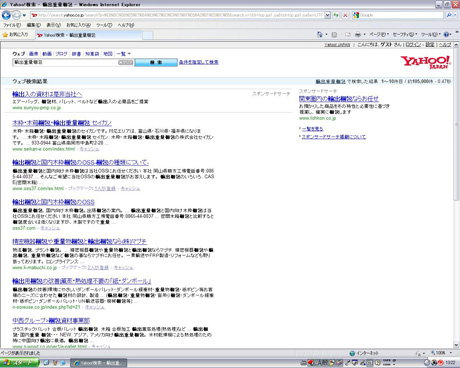This screenshot has width=460, height=368.
Task: Open the 精密機器梱包 マブチ result title
Action: (x=80, y=242)
